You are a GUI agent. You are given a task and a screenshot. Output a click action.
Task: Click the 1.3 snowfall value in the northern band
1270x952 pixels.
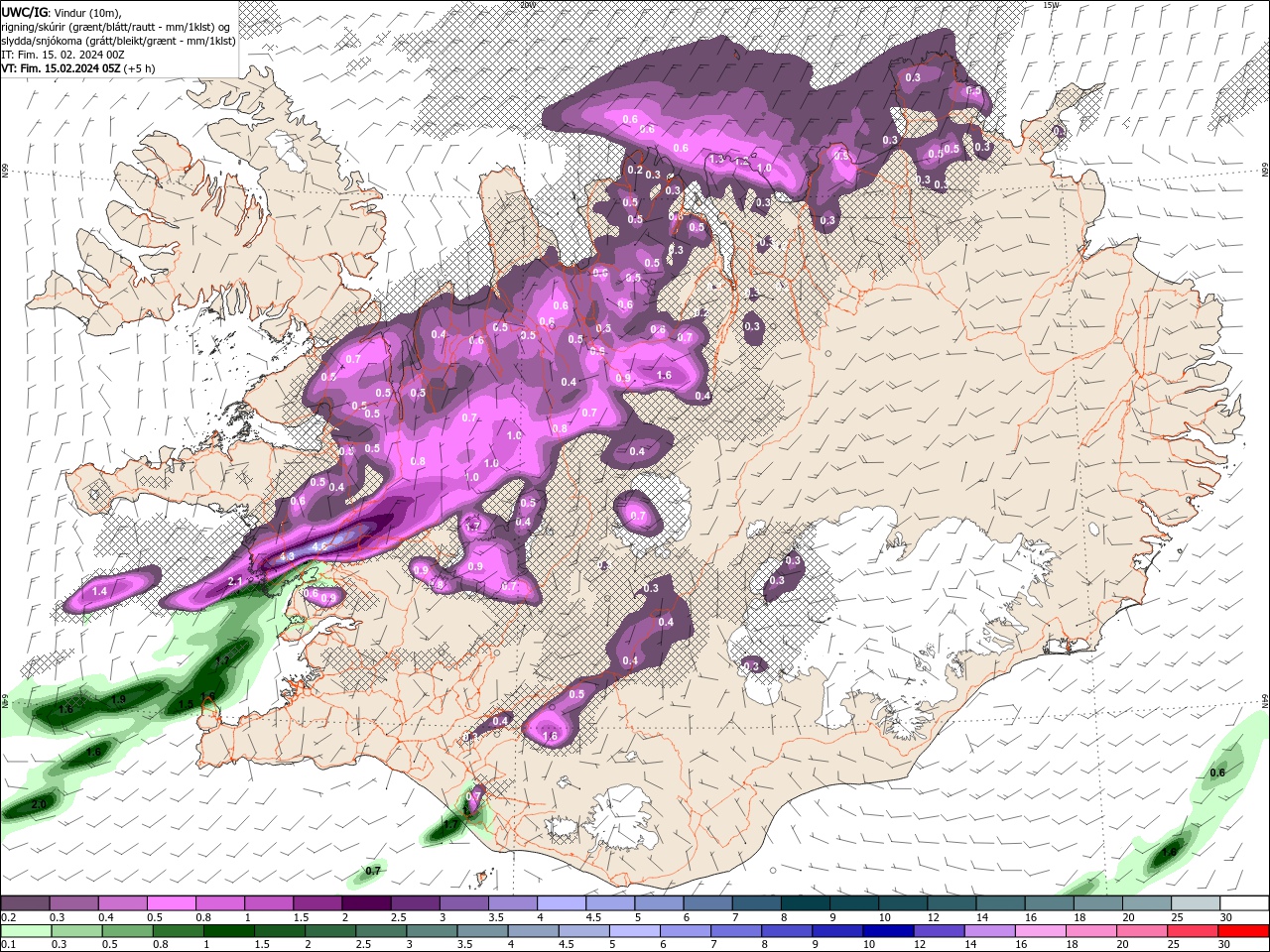tap(717, 159)
